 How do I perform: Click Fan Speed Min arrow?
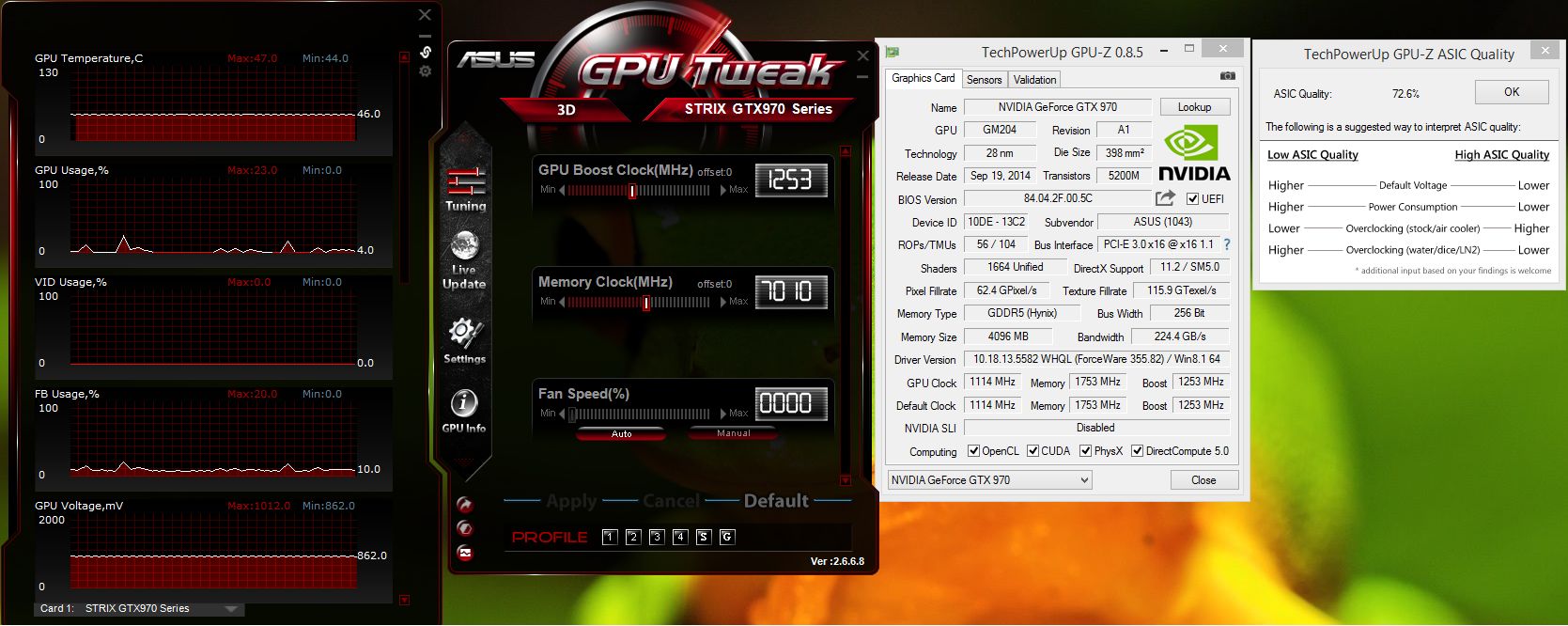click(562, 415)
